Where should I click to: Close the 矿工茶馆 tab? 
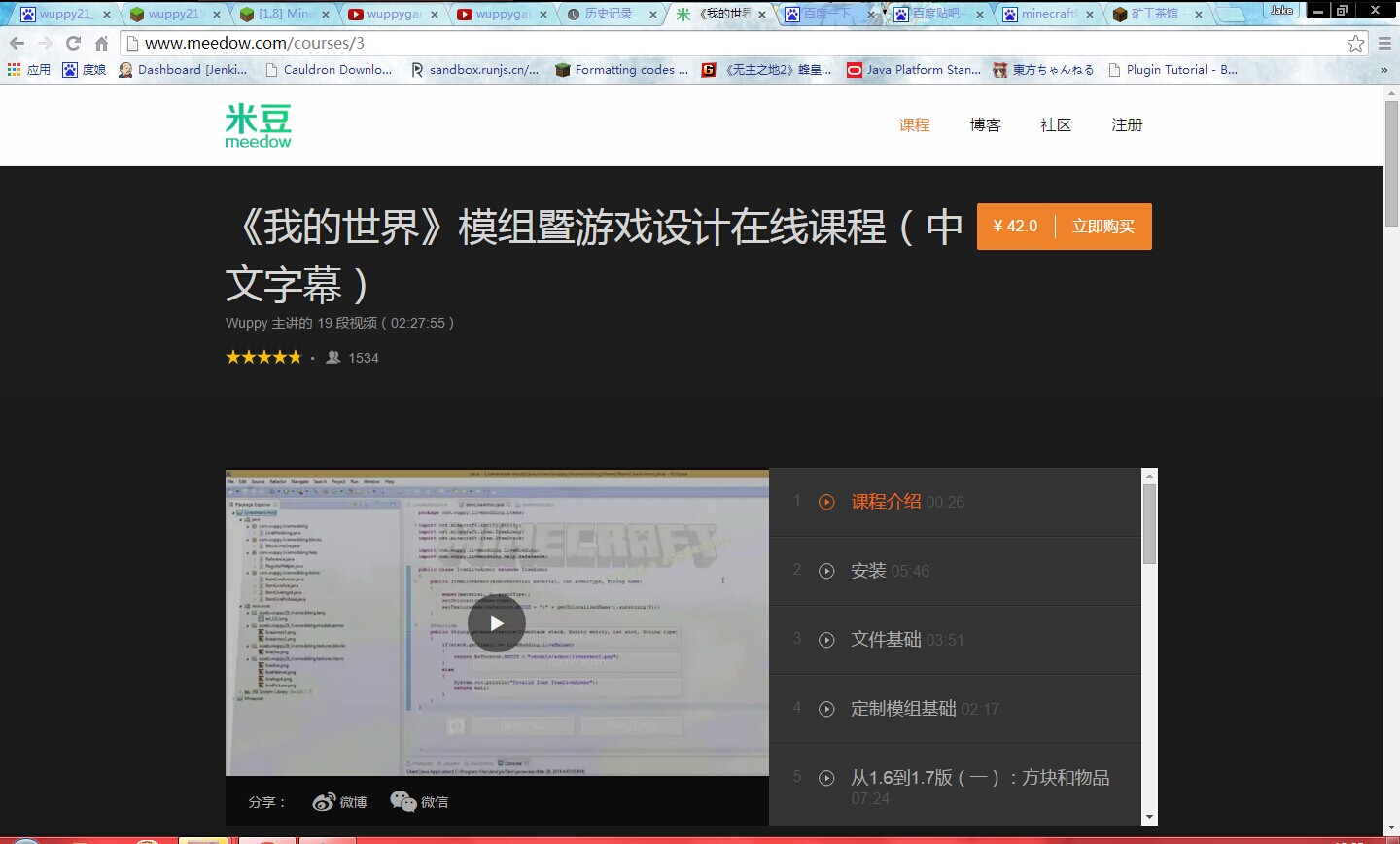point(1199,15)
